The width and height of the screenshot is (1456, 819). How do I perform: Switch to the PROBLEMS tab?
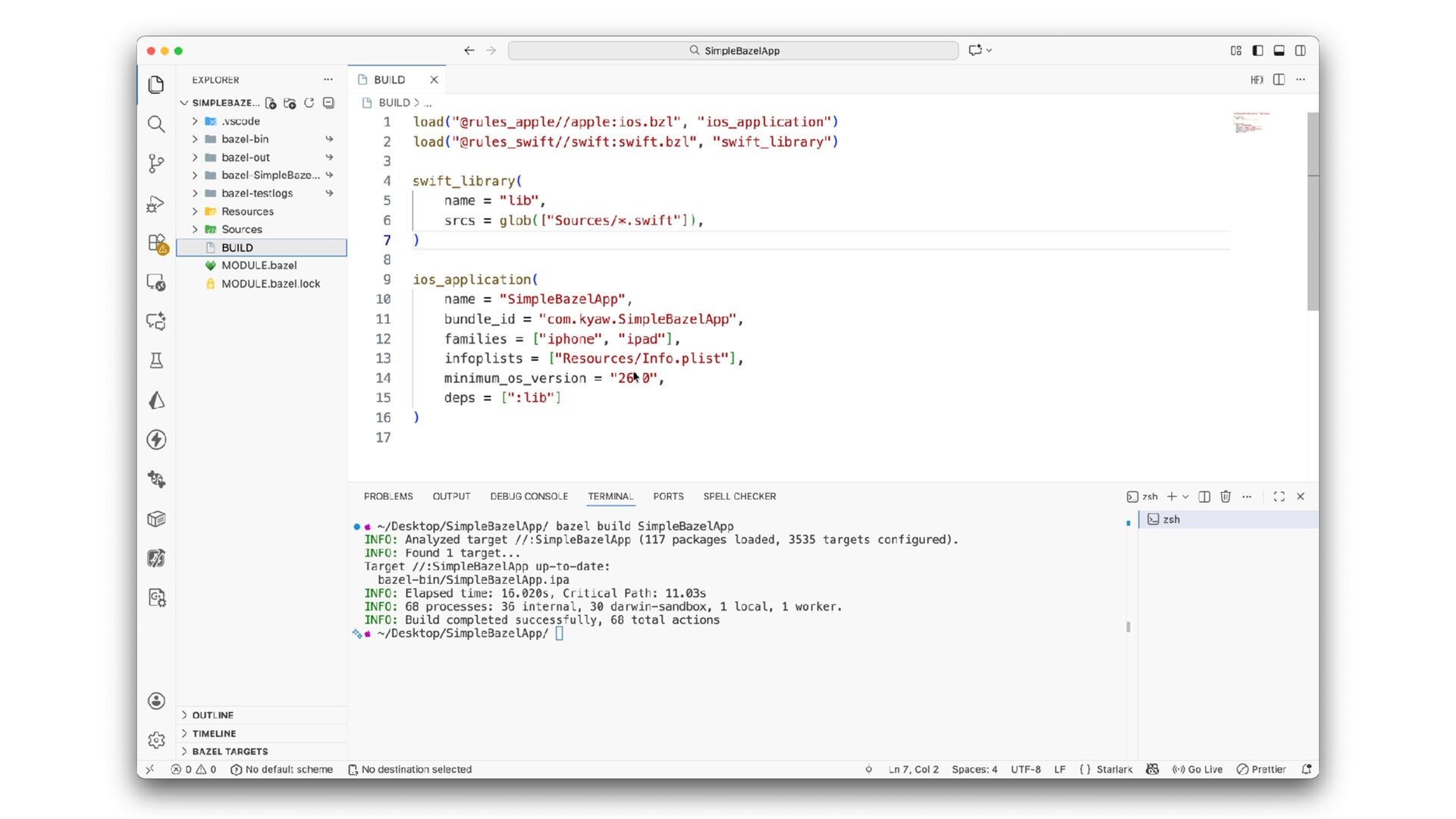(x=388, y=497)
